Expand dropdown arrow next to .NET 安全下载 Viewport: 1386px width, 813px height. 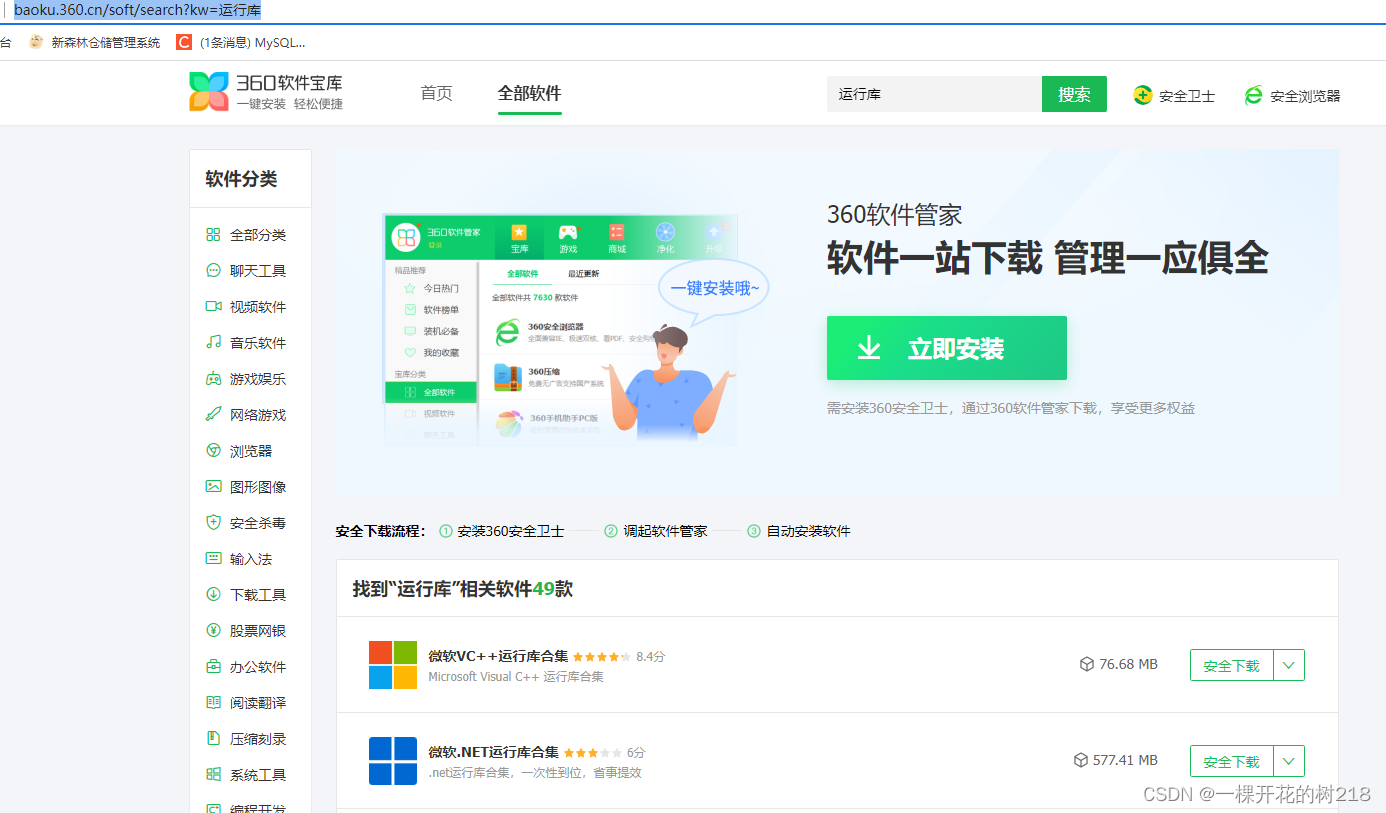1289,761
